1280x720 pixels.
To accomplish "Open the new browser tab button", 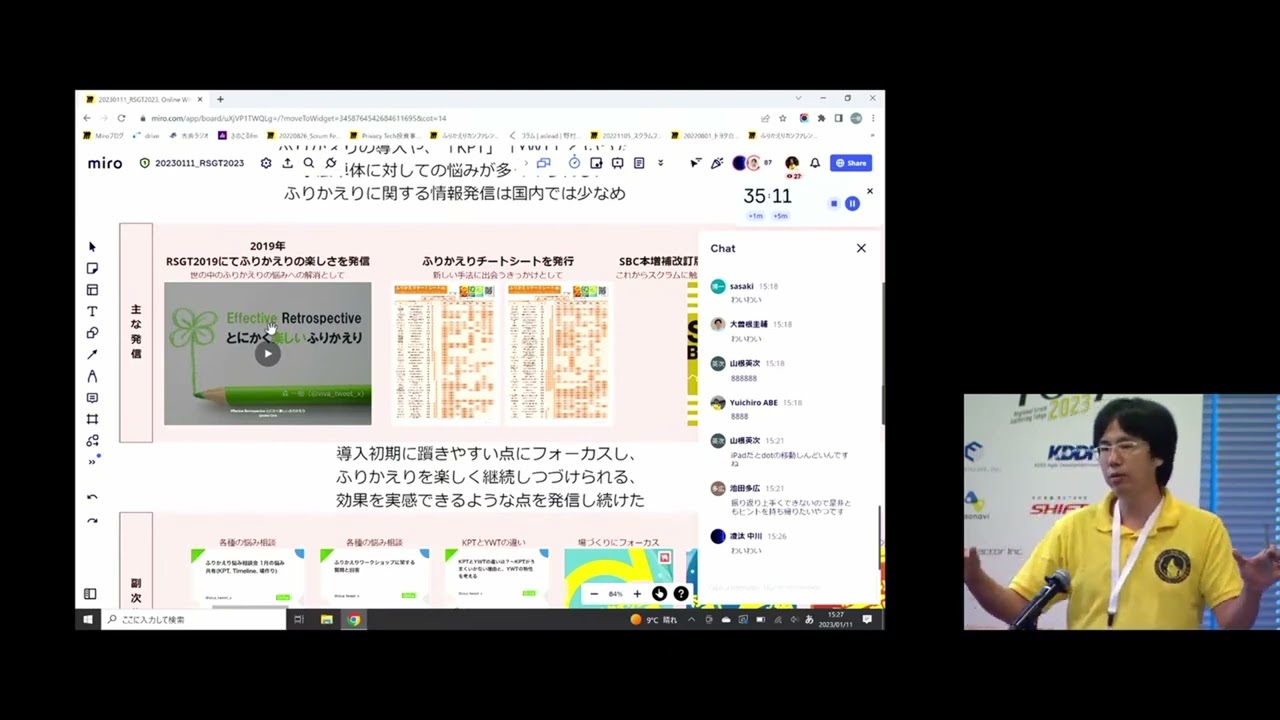I will [x=220, y=99].
